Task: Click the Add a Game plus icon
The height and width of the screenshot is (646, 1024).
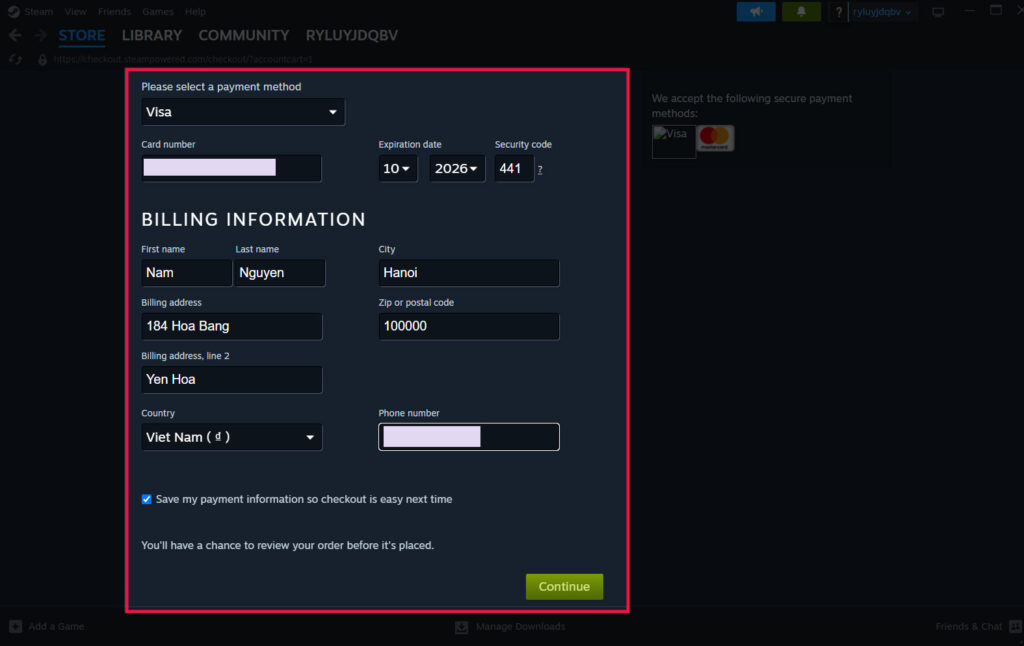Action: [x=16, y=626]
